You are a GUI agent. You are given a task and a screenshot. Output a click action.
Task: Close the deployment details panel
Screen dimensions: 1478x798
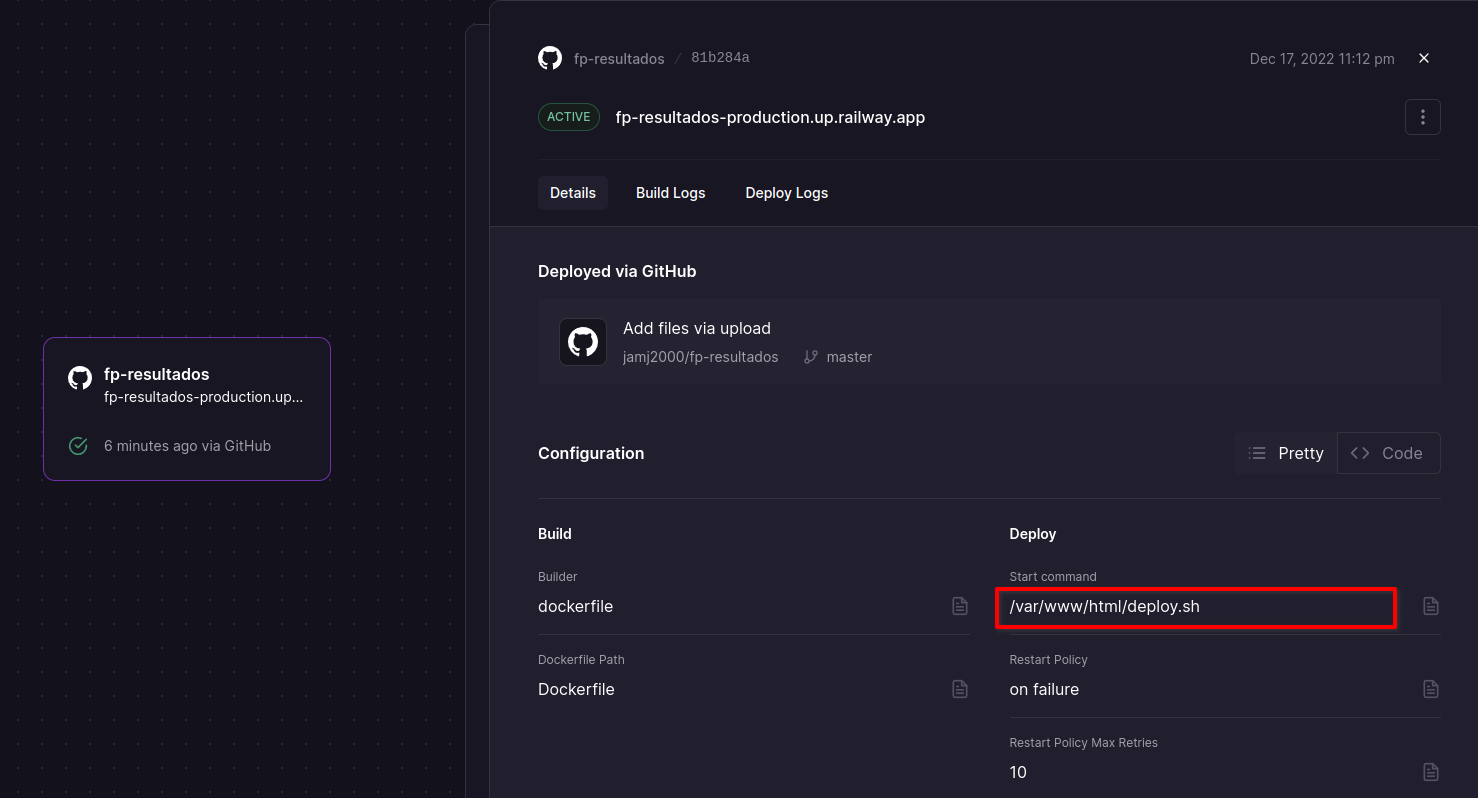click(1424, 58)
